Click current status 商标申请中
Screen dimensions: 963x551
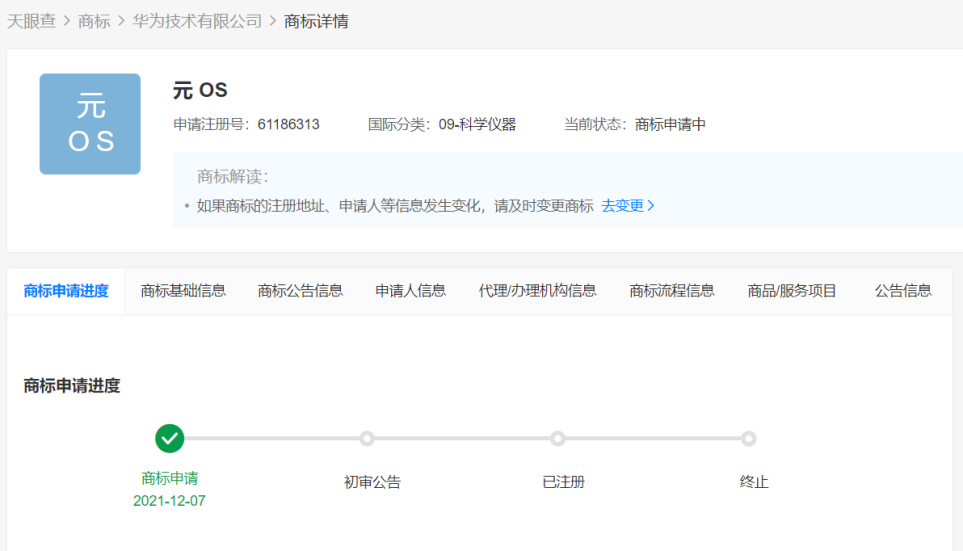(x=670, y=125)
